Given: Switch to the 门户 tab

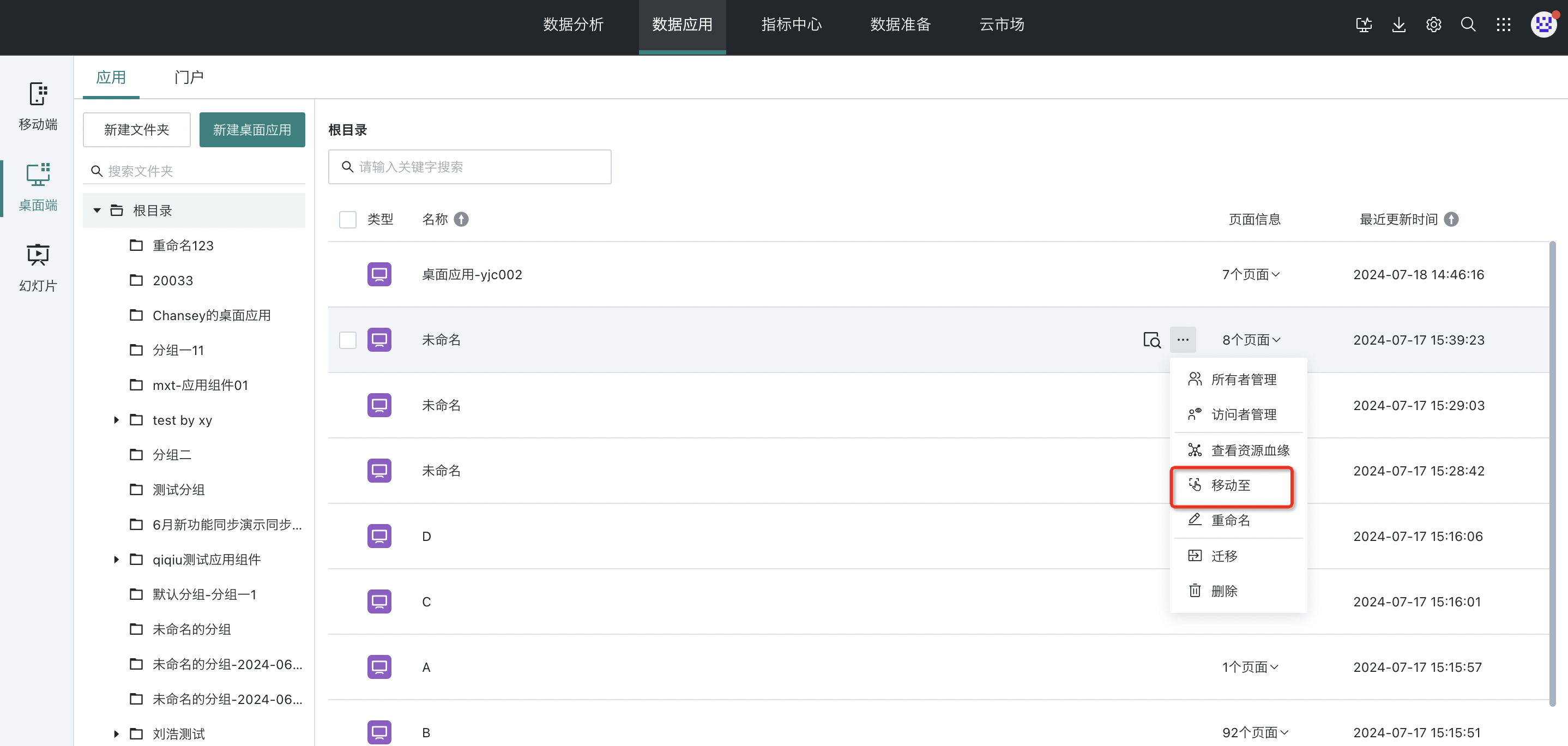Looking at the screenshot, I should (x=188, y=77).
